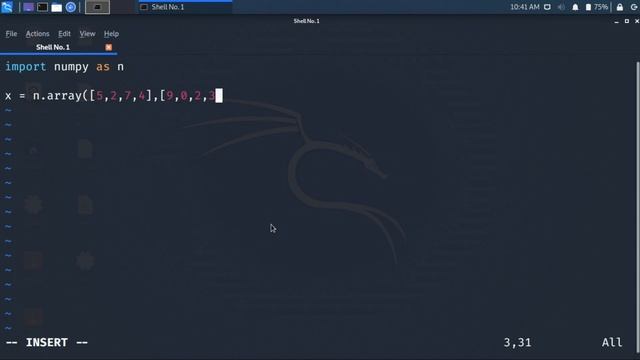Toggle the volume speaker tray icon
The height and width of the screenshot is (360, 640).
point(561,7)
